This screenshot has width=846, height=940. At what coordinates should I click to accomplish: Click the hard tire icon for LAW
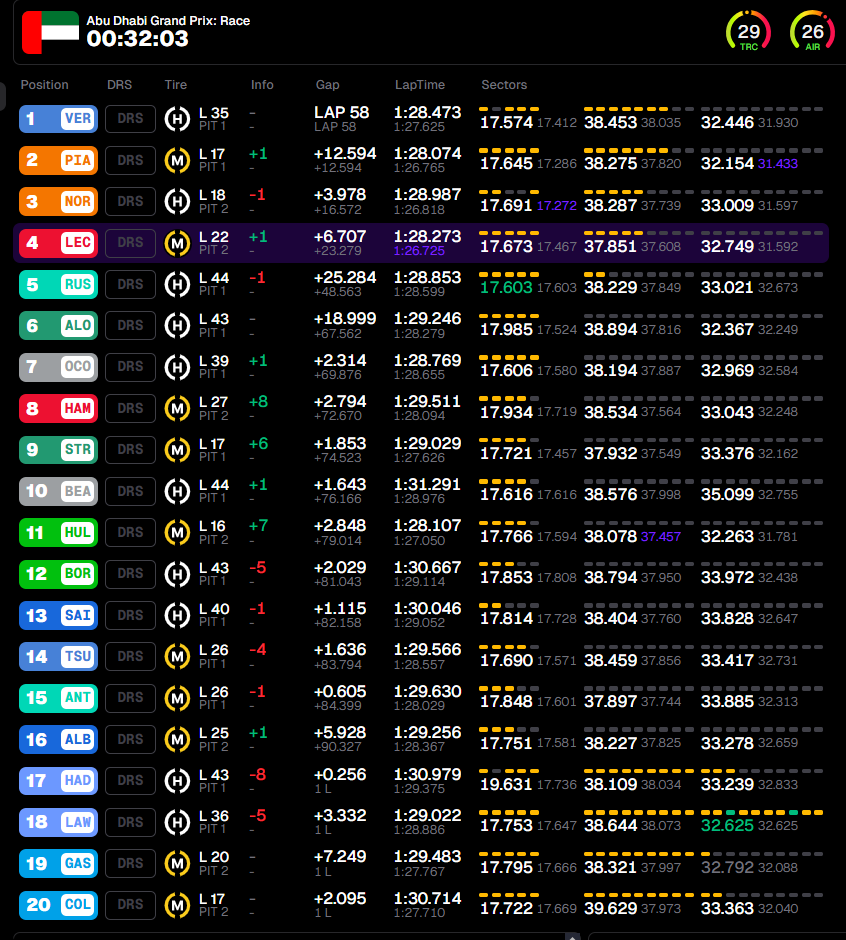177,822
